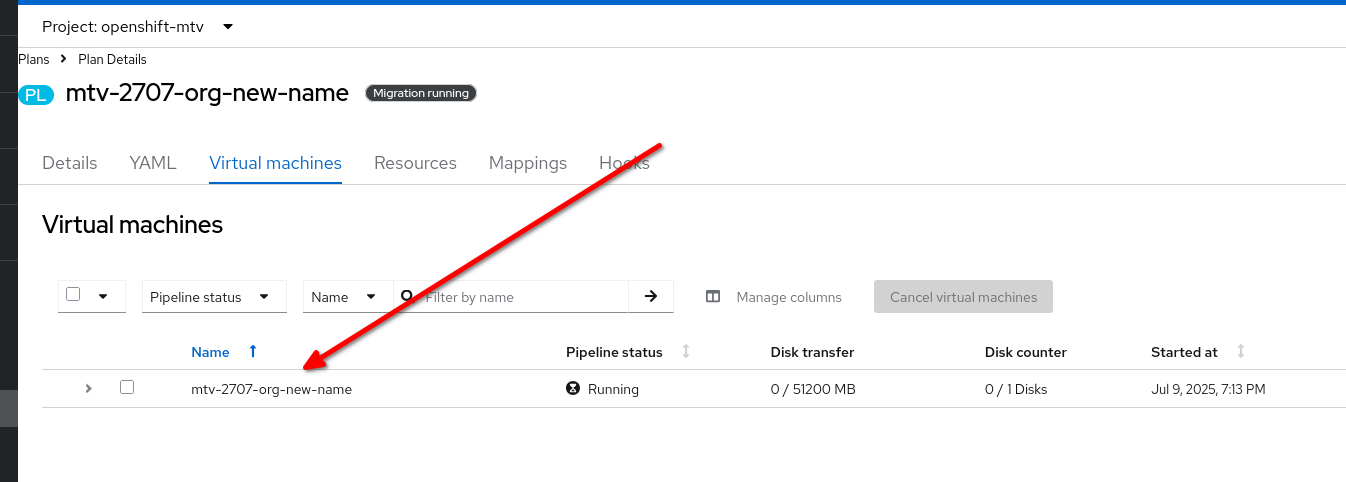The width and height of the screenshot is (1346, 482).
Task: Open the bulk select dropdown caret
Action: (103, 296)
